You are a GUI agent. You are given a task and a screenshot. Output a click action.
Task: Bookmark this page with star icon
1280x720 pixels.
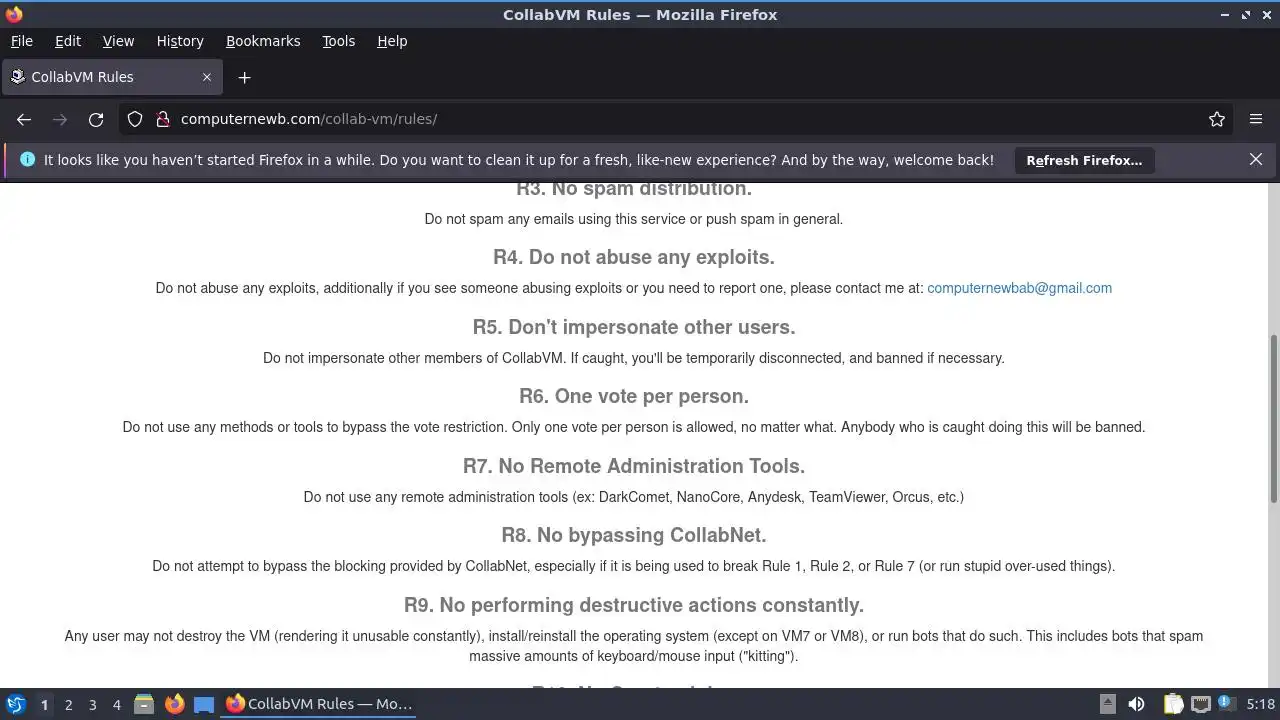point(1217,119)
